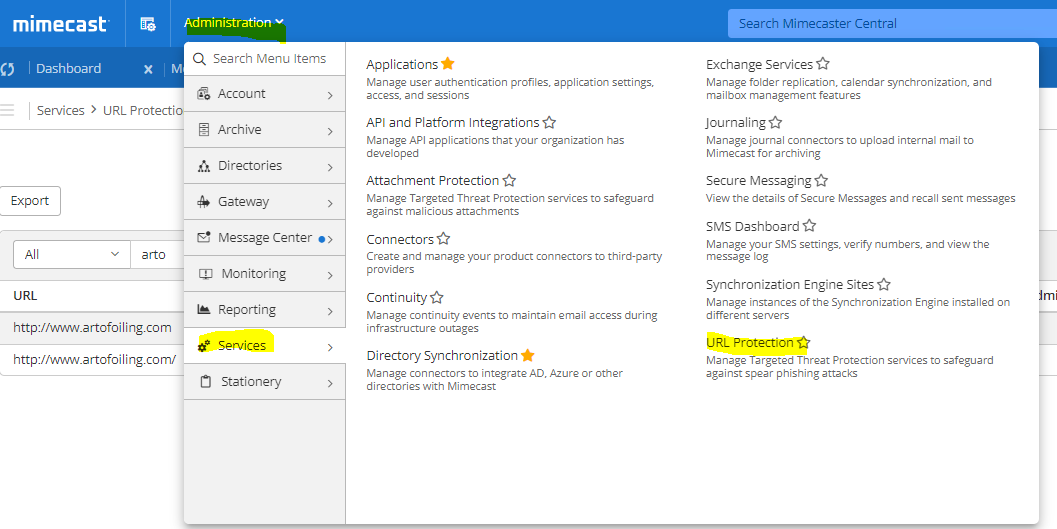Expand Account submenu chevron
The width and height of the screenshot is (1057, 529).
pos(330,96)
